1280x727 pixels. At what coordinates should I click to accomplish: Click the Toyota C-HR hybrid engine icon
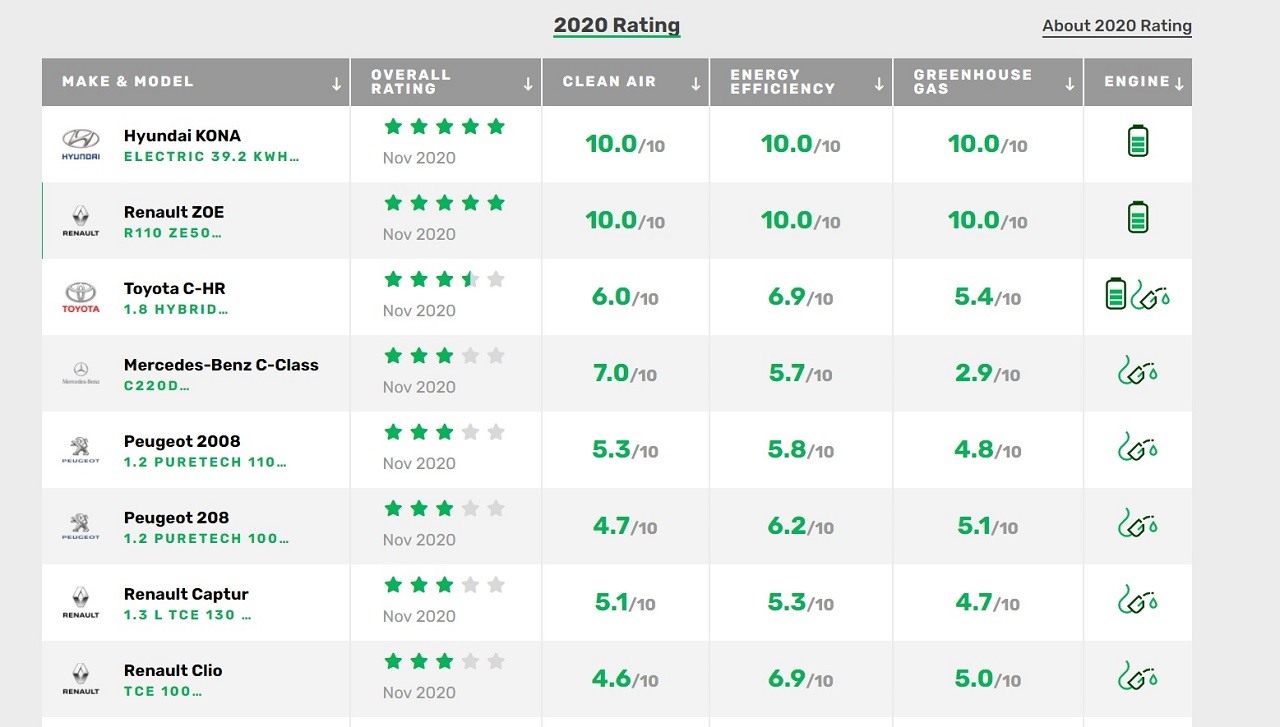click(x=1138, y=294)
